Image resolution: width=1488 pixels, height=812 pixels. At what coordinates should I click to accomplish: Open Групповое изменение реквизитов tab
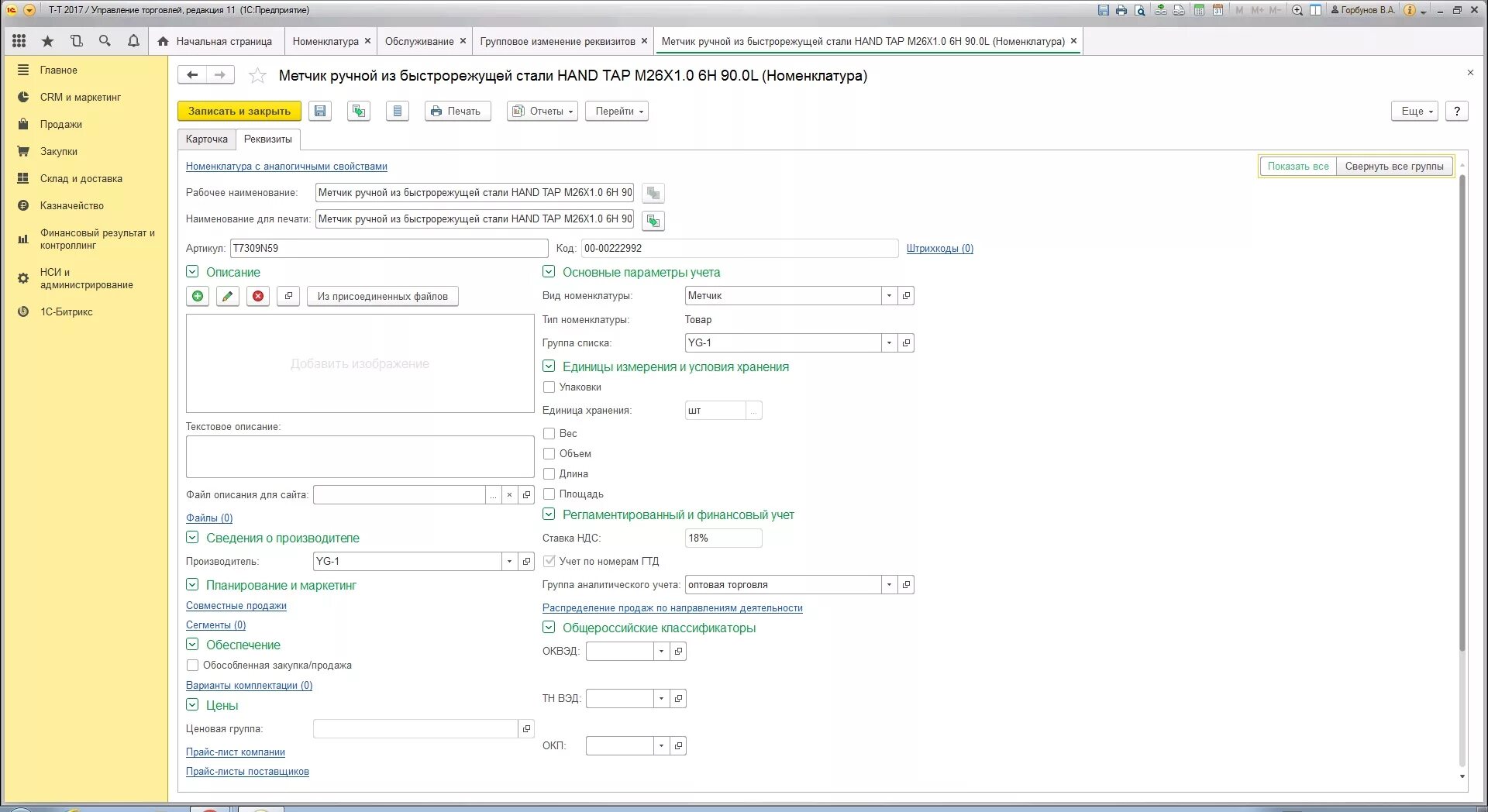[x=557, y=41]
